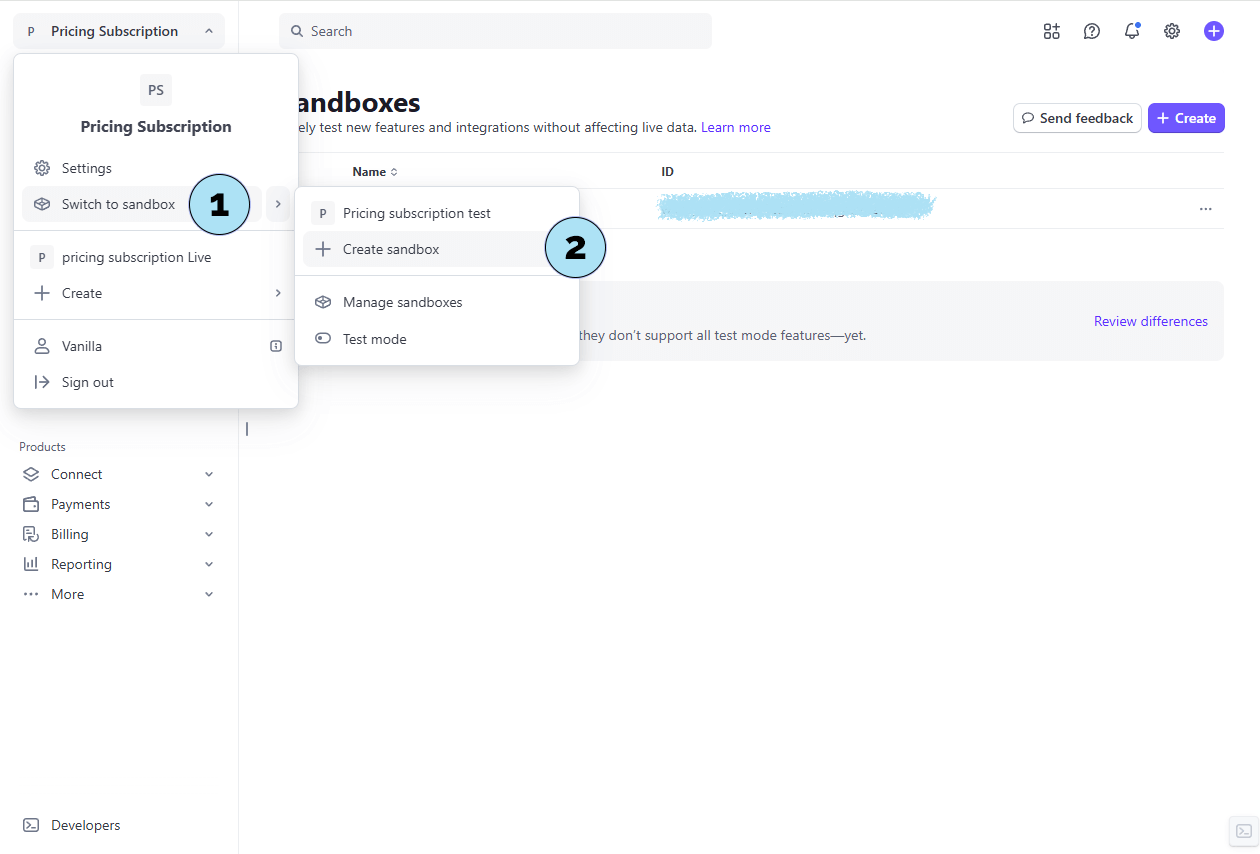Viewport: 1260px width, 854px height.
Task: Click the settings gear icon in header
Action: [x=1172, y=31]
